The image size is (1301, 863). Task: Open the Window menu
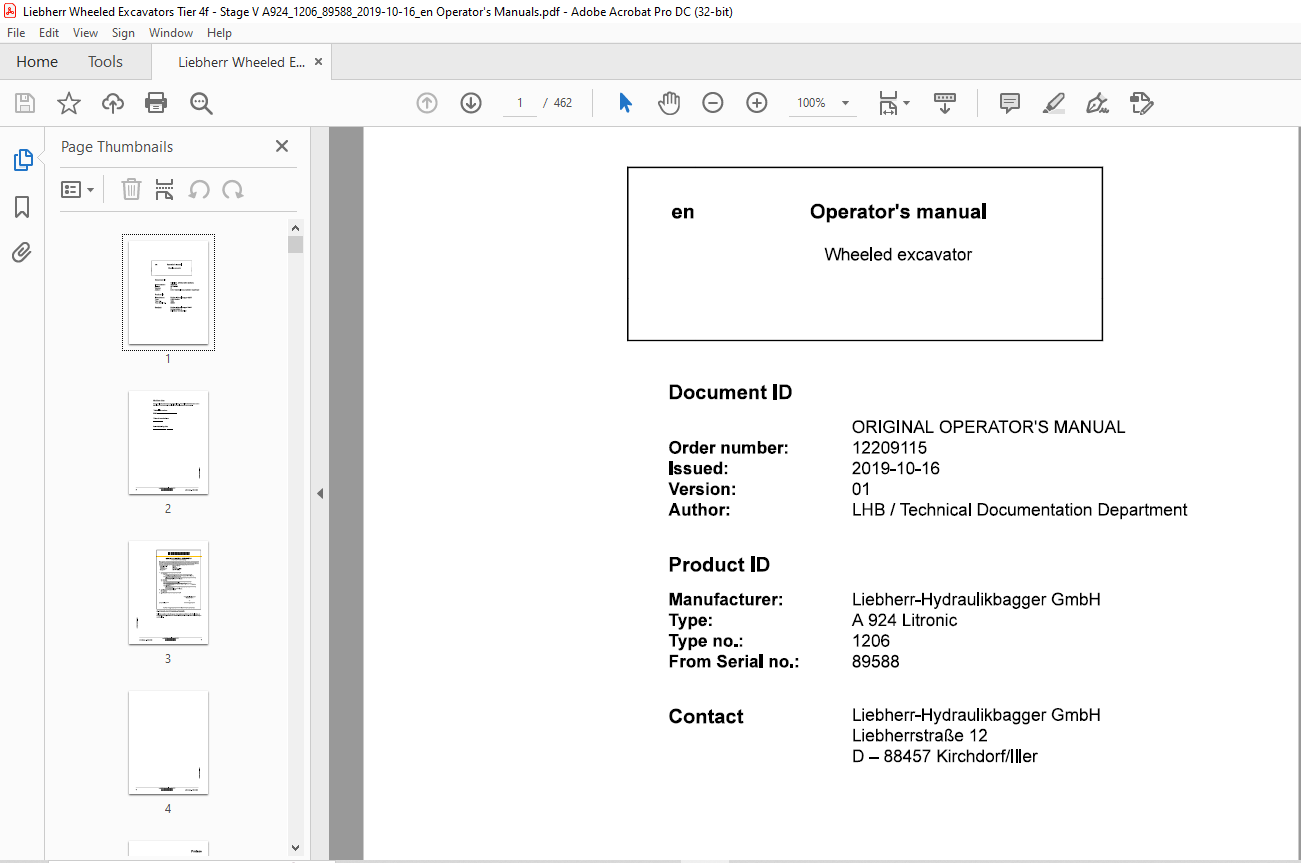coord(171,33)
